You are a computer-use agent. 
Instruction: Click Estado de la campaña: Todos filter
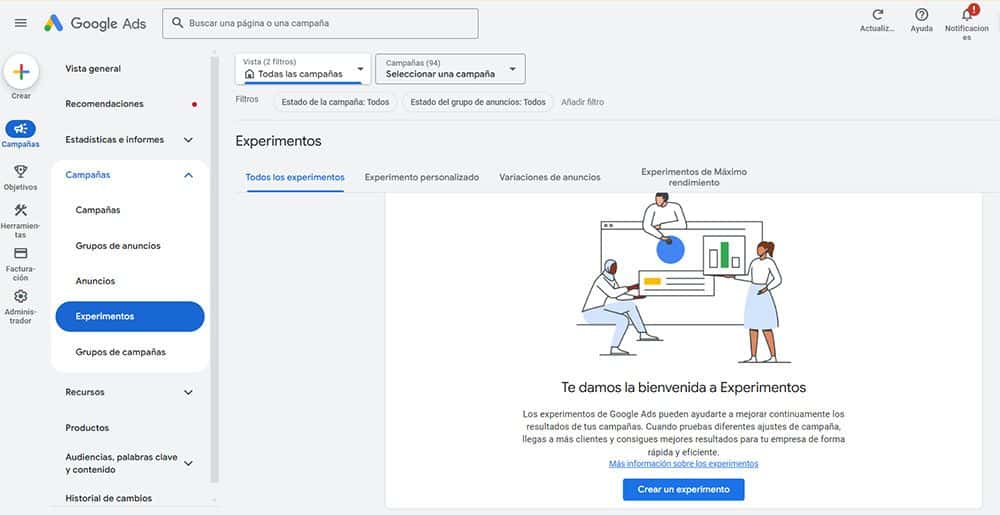pos(335,102)
